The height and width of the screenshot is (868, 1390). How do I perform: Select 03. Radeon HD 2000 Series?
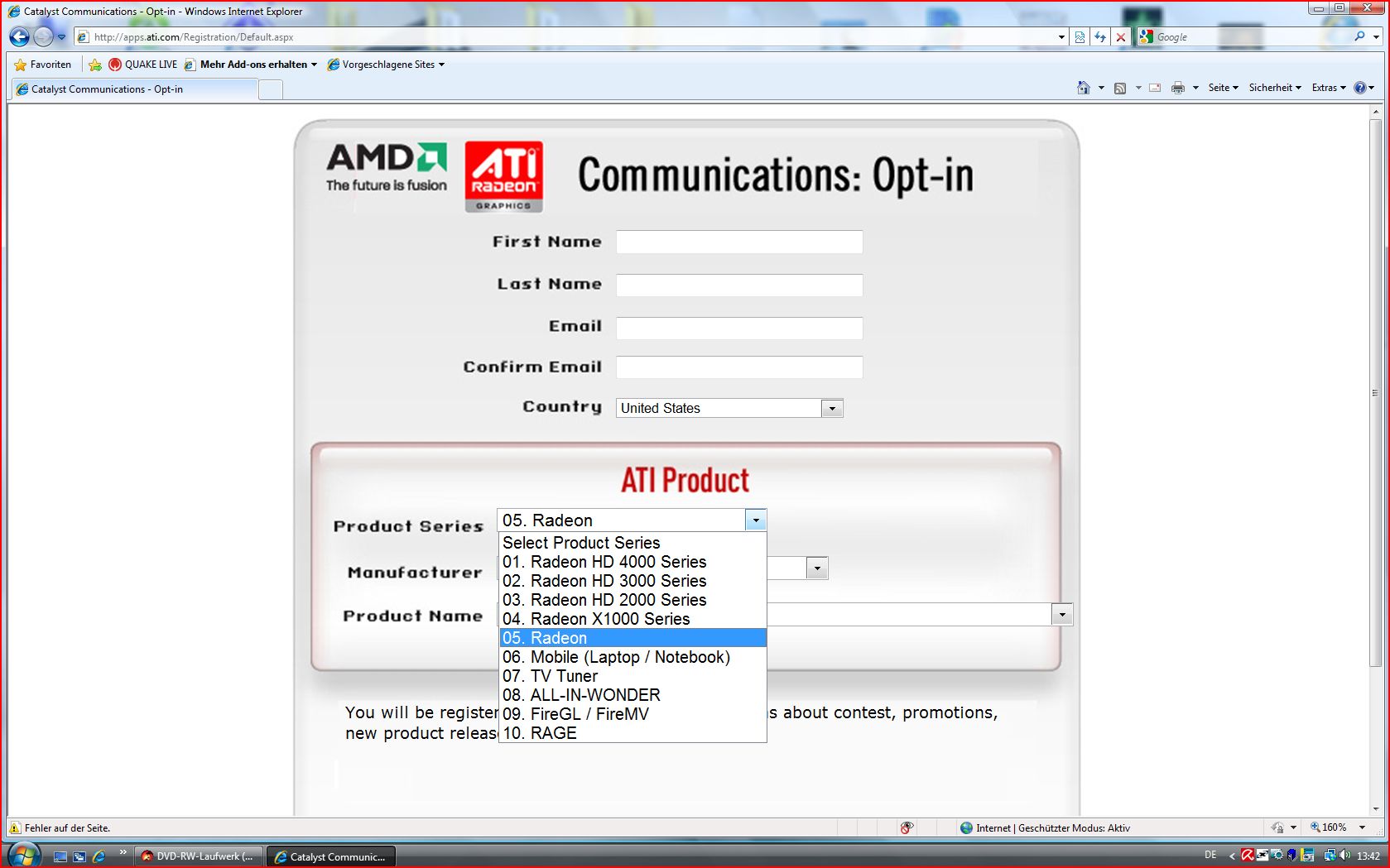[x=632, y=600]
